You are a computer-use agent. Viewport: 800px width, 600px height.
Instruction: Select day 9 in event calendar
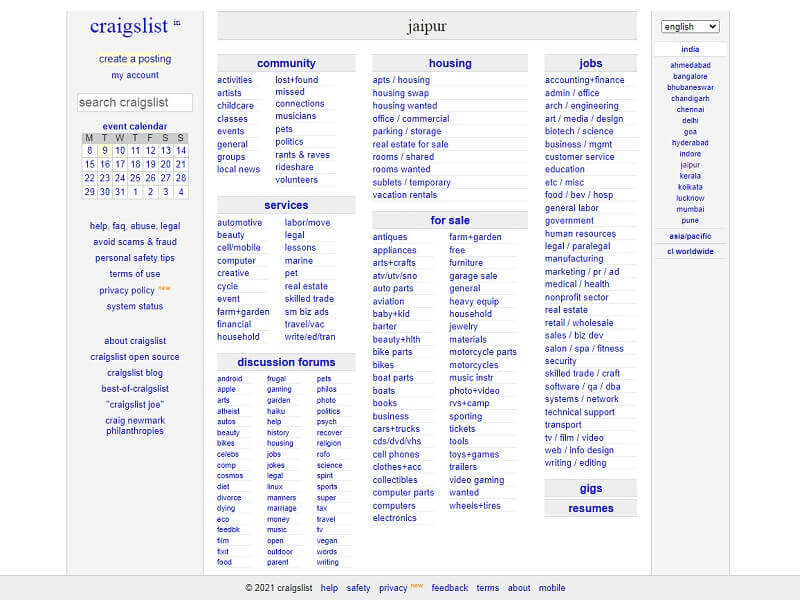[x=105, y=151]
